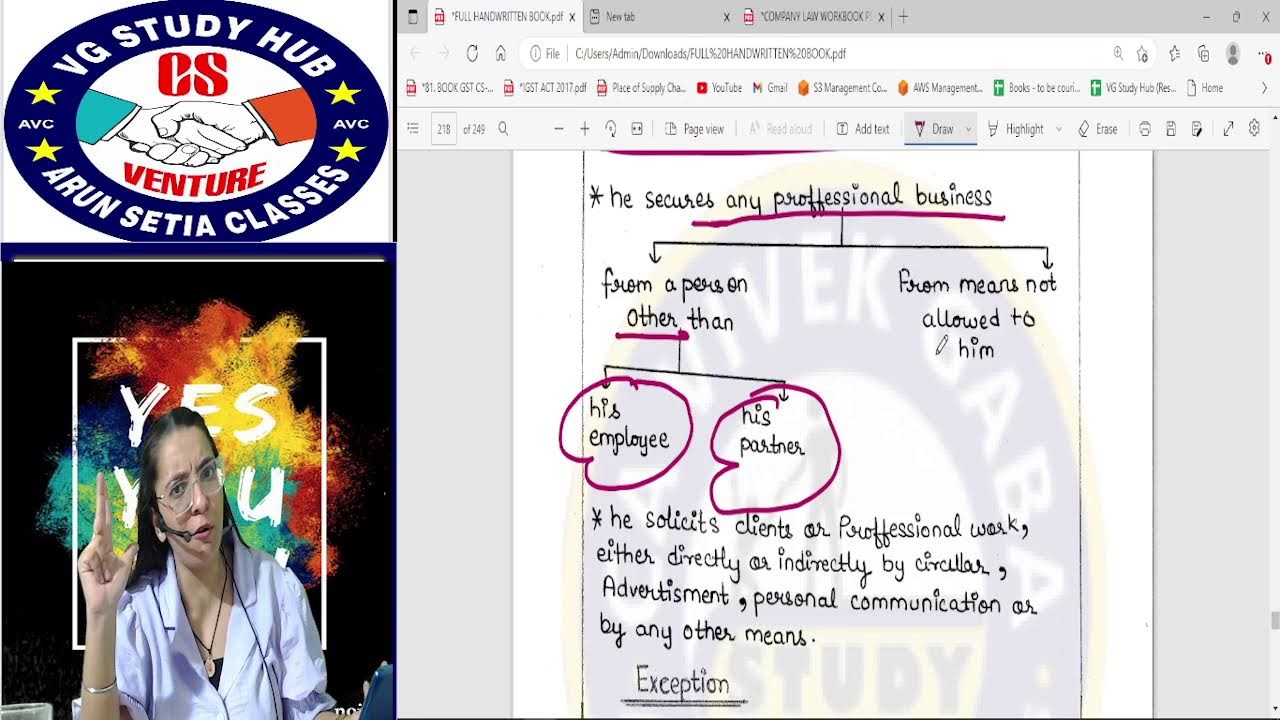1280x720 pixels.
Task: Open the VG Study Hub bookmark
Action: click(x=1133, y=88)
